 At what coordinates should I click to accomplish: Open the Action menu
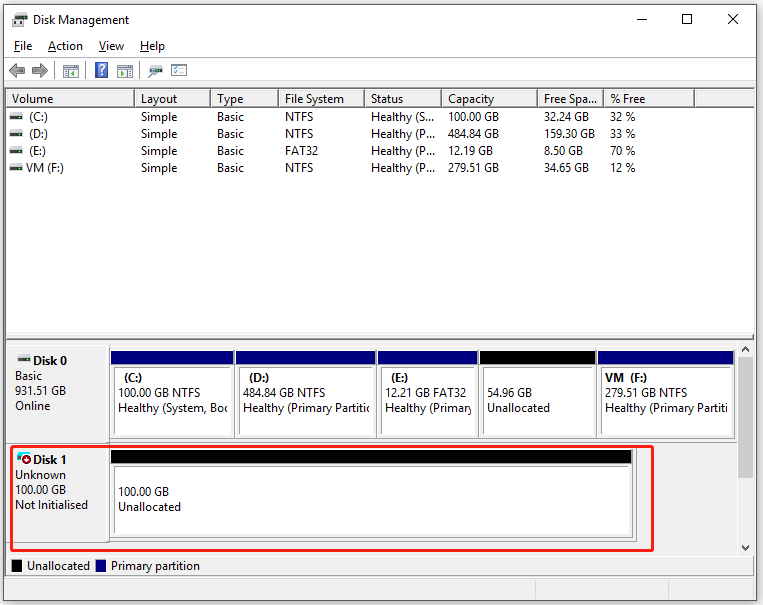coord(65,46)
